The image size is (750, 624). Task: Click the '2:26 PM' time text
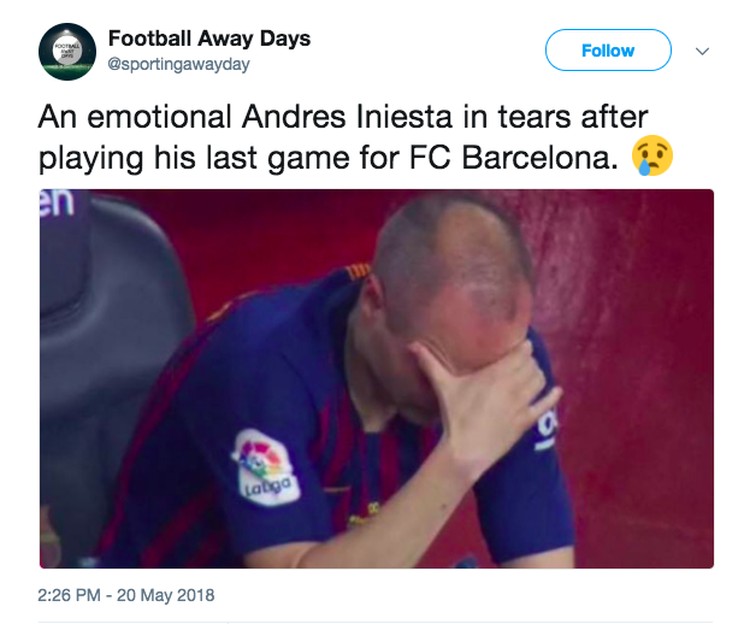point(69,595)
